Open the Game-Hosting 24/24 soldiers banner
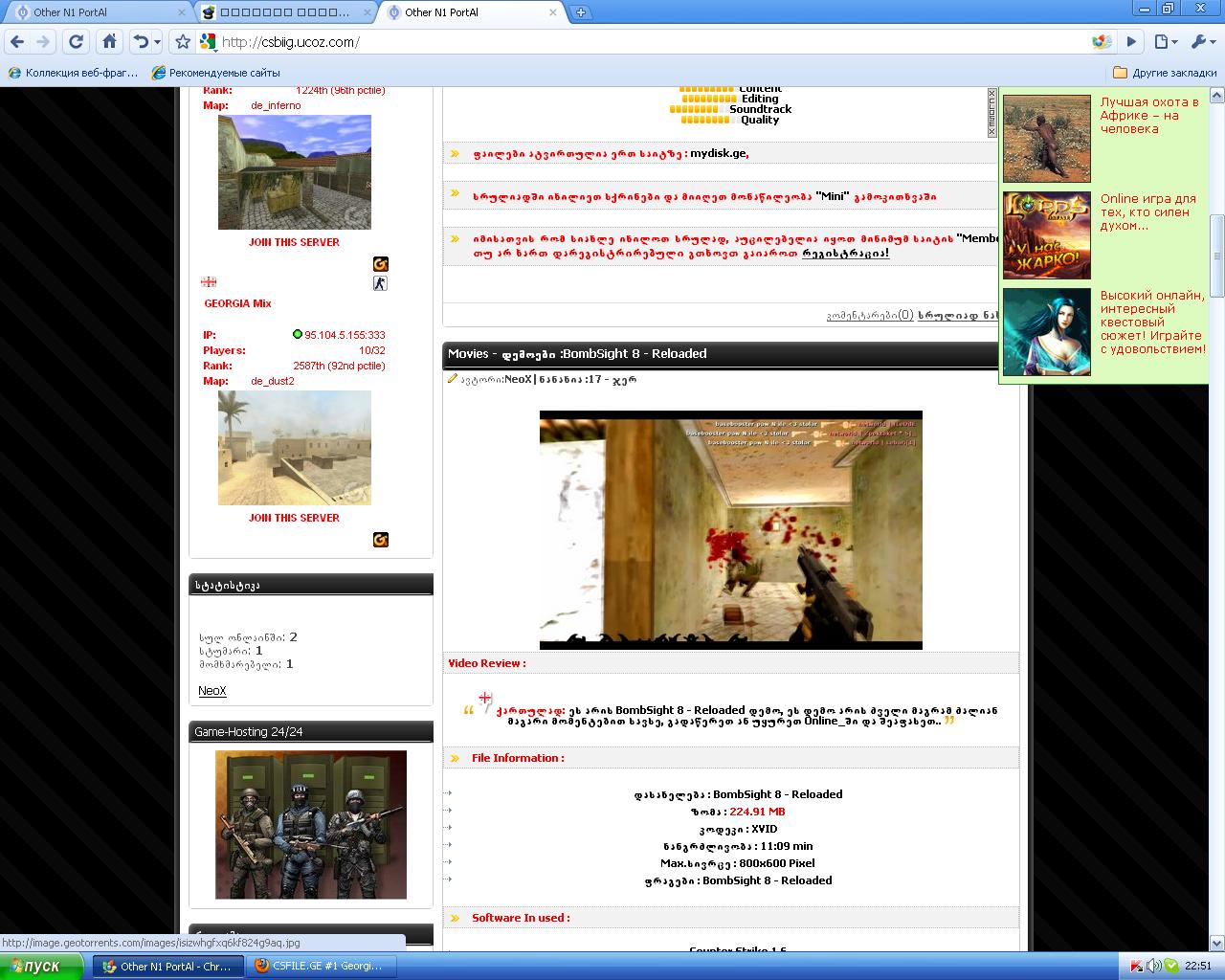 (311, 825)
